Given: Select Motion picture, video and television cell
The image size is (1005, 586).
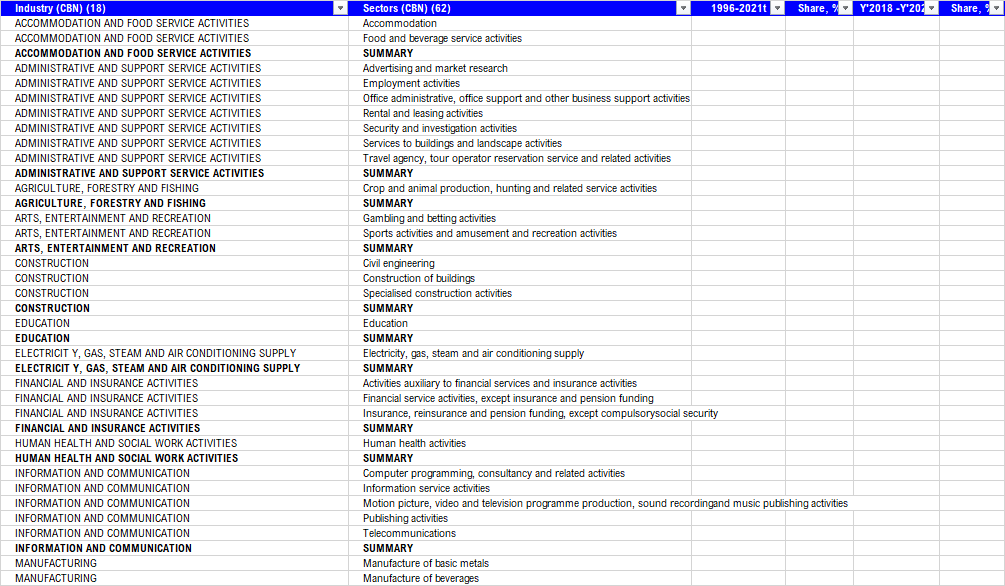Looking at the screenshot, I should tap(520, 503).
